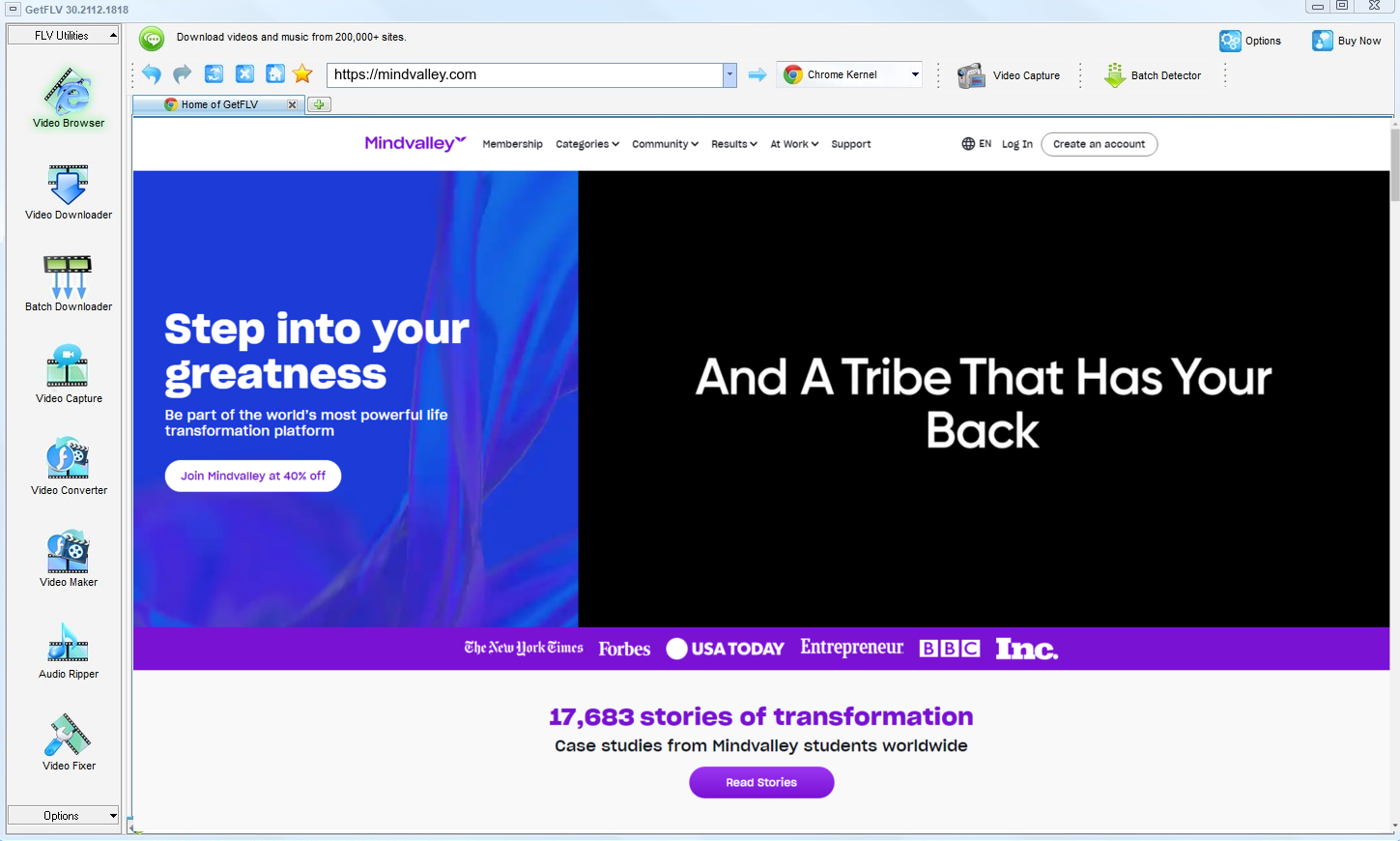Click the green chat bubble icon
This screenshot has width=1400, height=841.
coord(152,39)
